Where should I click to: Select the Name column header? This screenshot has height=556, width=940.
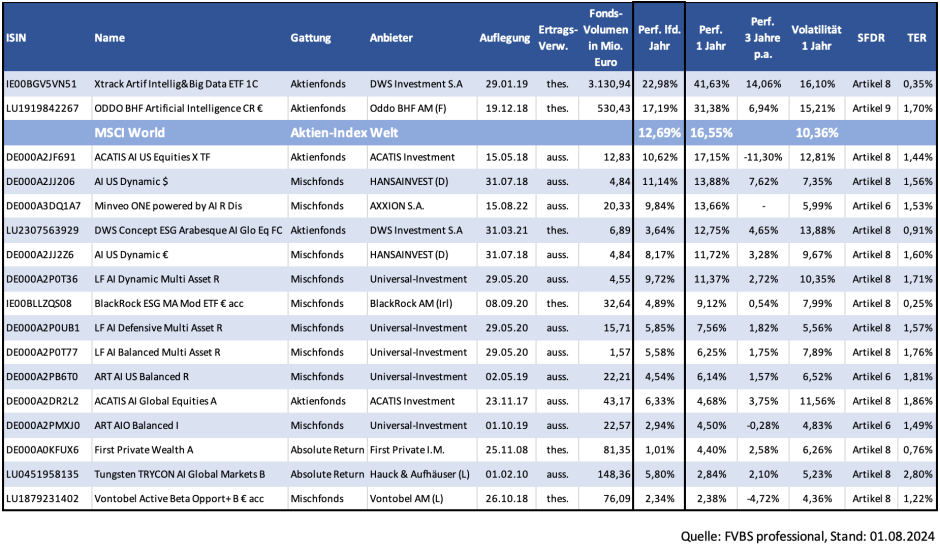[109, 37]
